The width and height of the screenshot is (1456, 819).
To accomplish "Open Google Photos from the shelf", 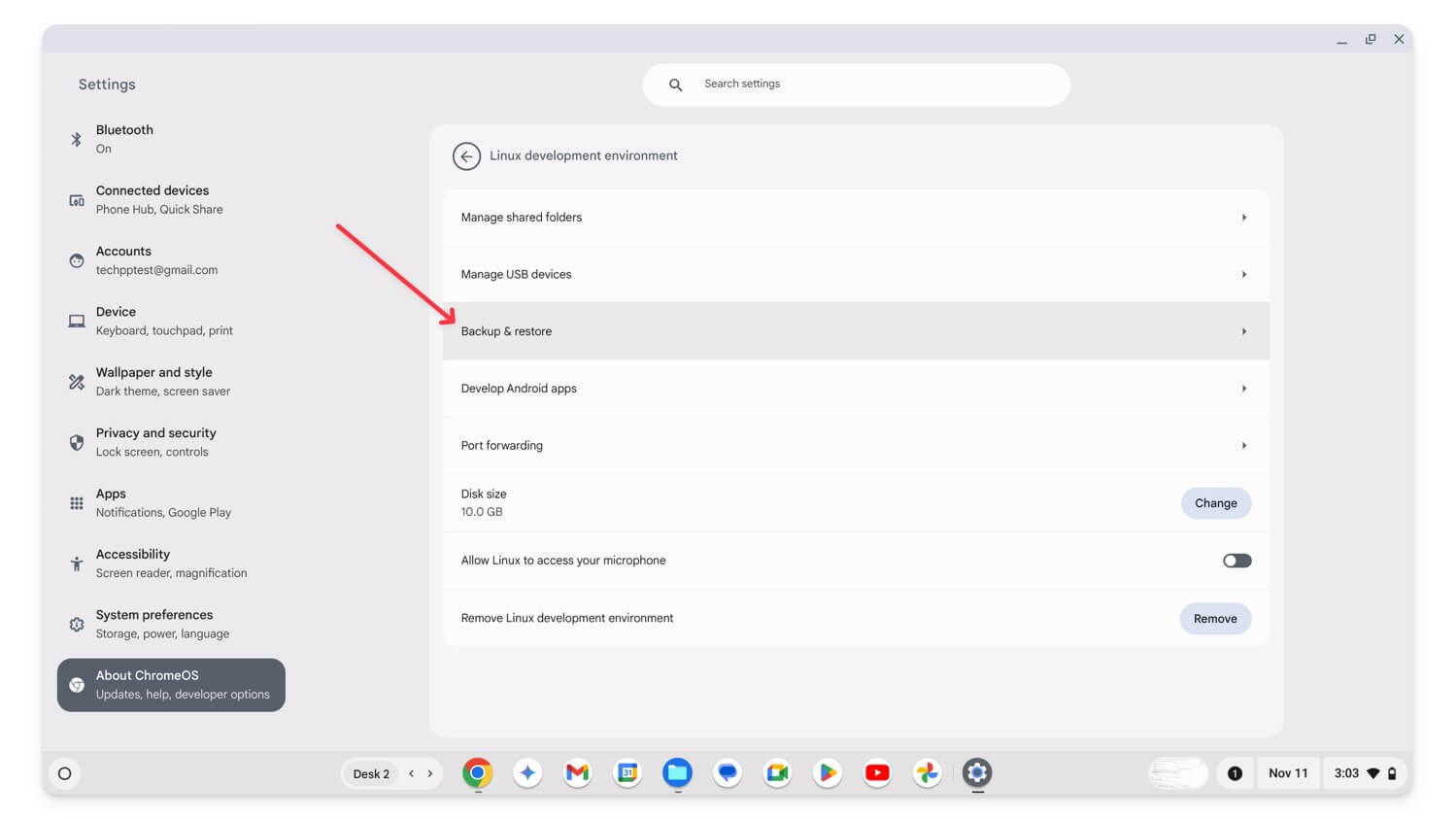I will pos(928,773).
